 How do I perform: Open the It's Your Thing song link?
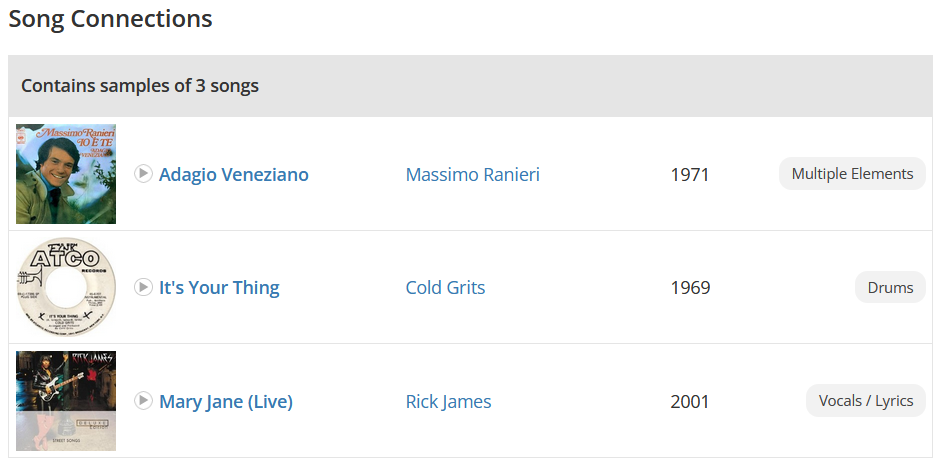coord(219,287)
